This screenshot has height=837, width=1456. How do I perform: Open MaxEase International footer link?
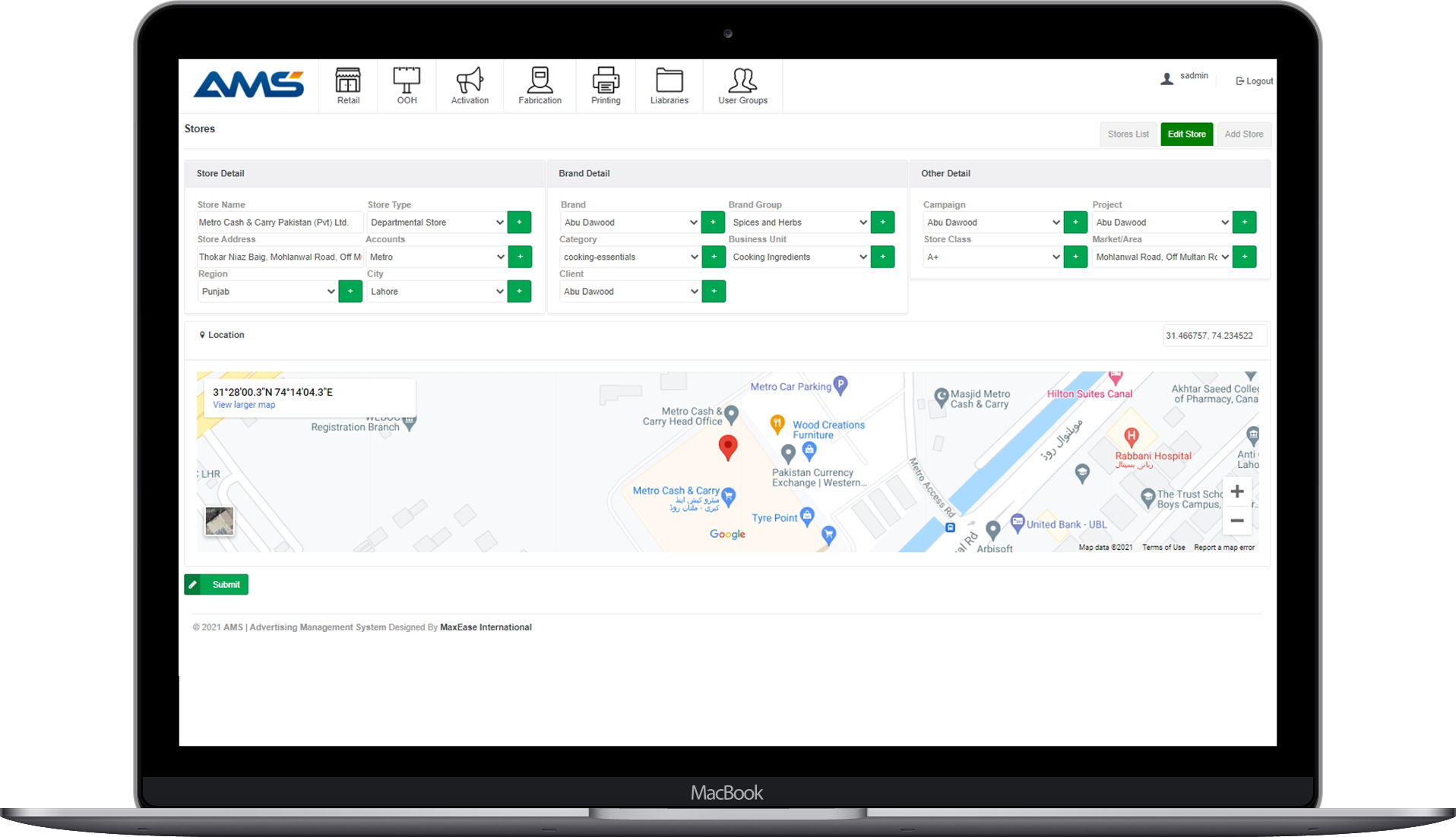pos(486,627)
